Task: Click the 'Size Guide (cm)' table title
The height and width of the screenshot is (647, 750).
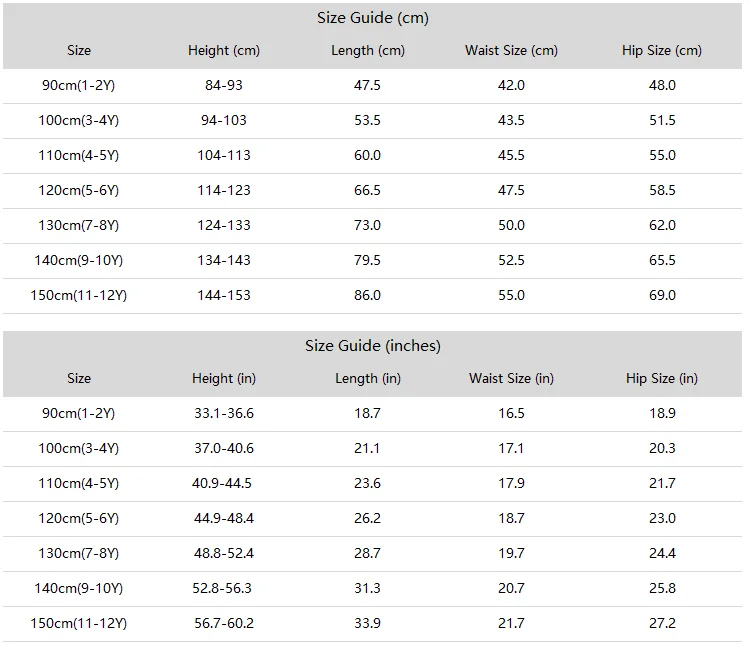Action: point(372,18)
